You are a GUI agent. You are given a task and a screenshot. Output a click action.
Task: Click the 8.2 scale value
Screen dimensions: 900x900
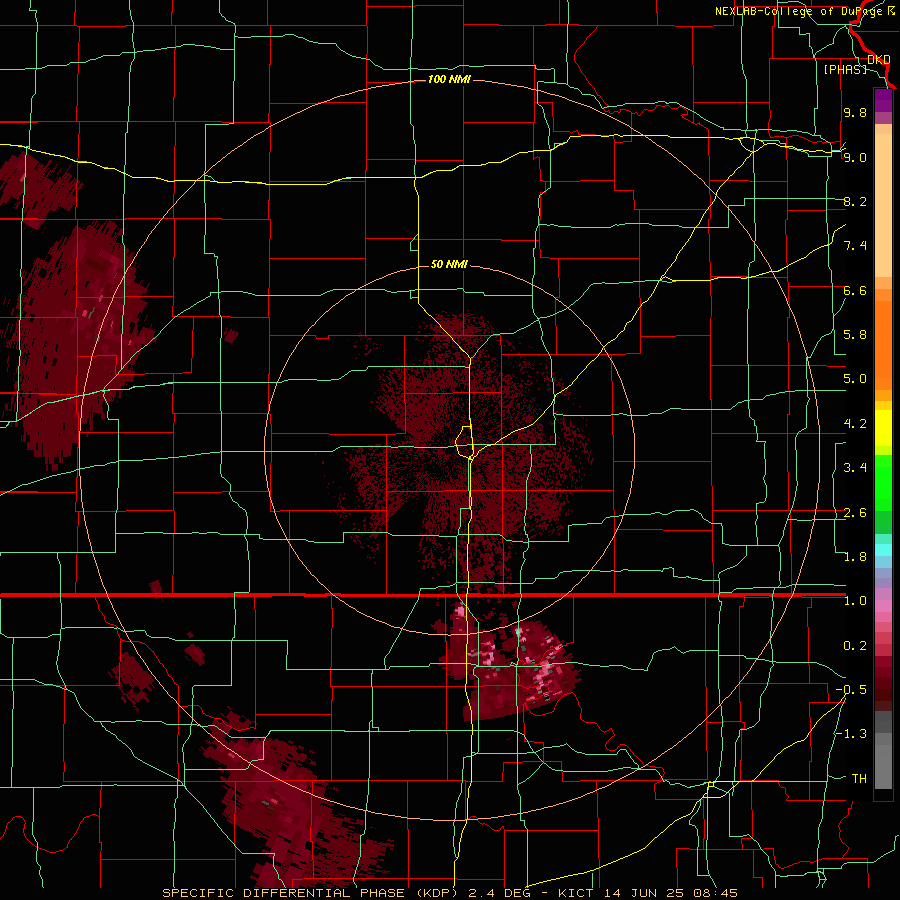click(x=855, y=201)
